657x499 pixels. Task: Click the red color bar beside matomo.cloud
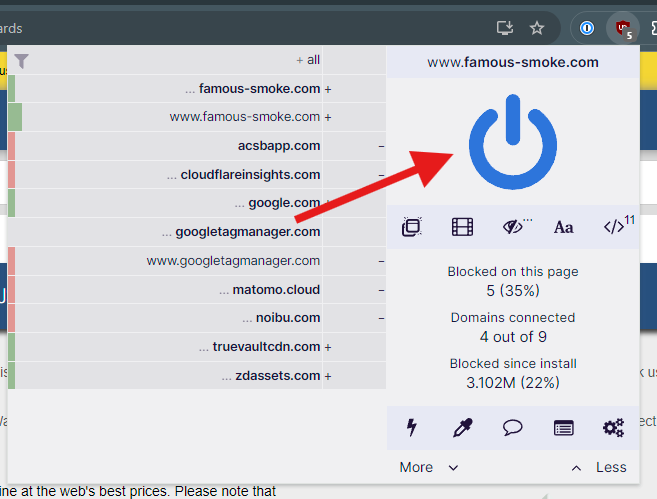(x=11, y=290)
